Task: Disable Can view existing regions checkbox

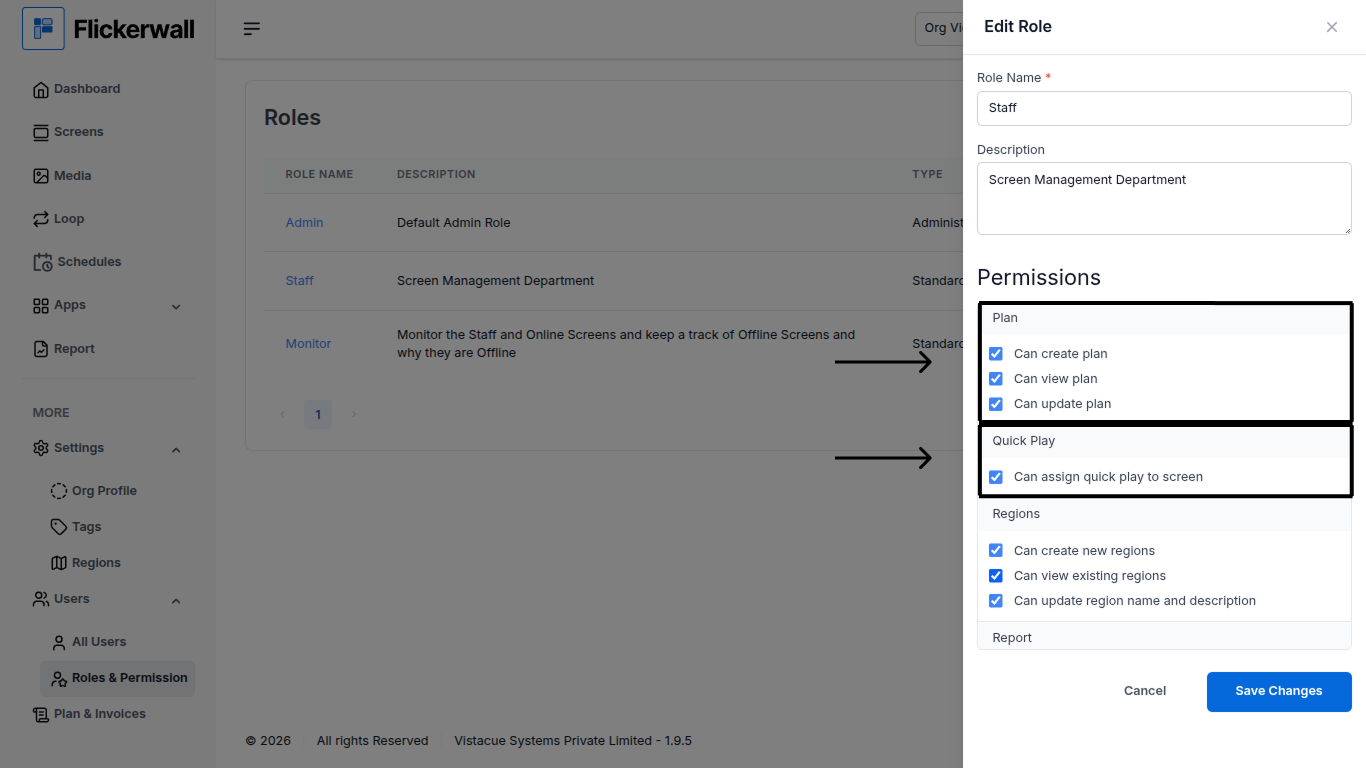Action: tap(996, 576)
